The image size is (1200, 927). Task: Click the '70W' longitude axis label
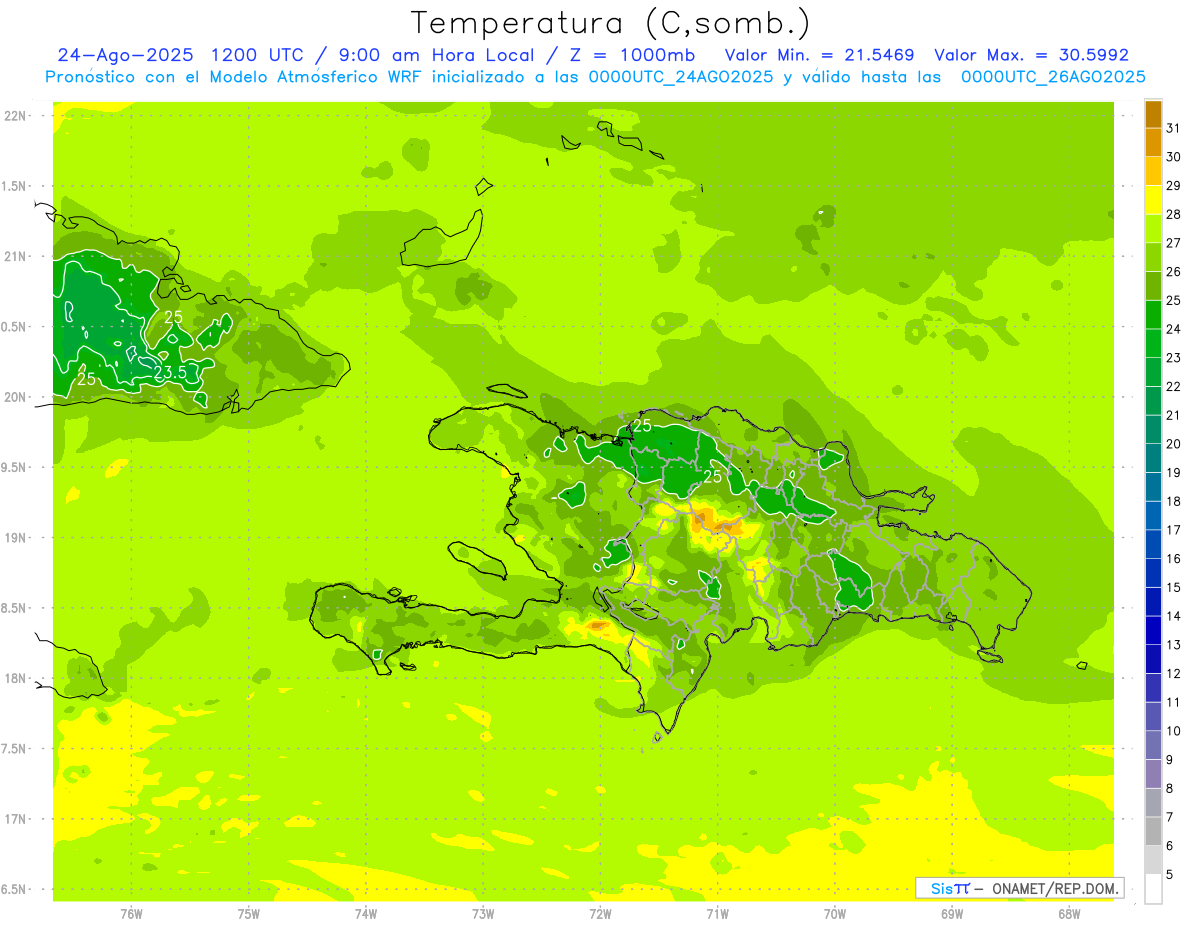[835, 914]
